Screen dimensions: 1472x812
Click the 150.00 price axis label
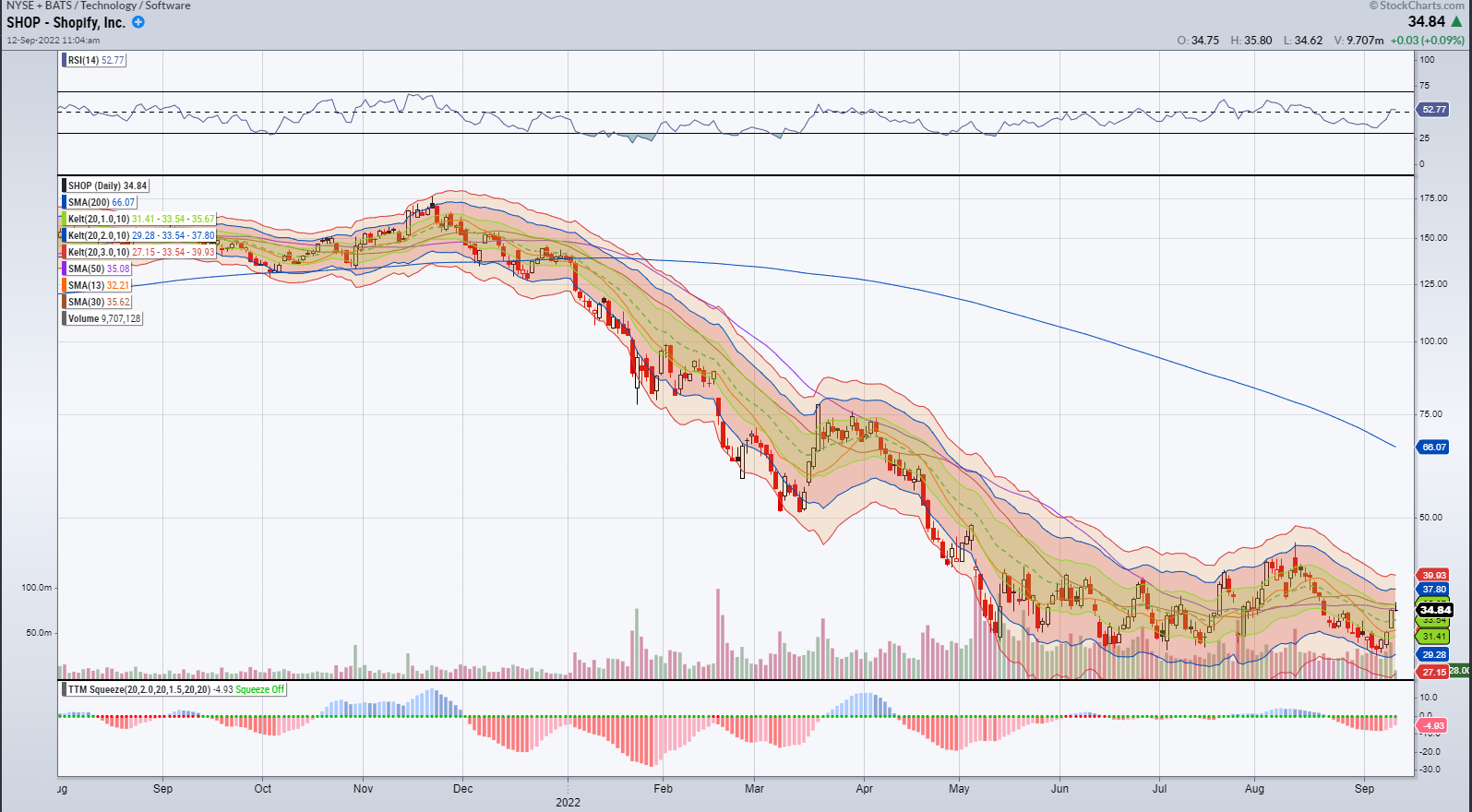click(x=1433, y=237)
